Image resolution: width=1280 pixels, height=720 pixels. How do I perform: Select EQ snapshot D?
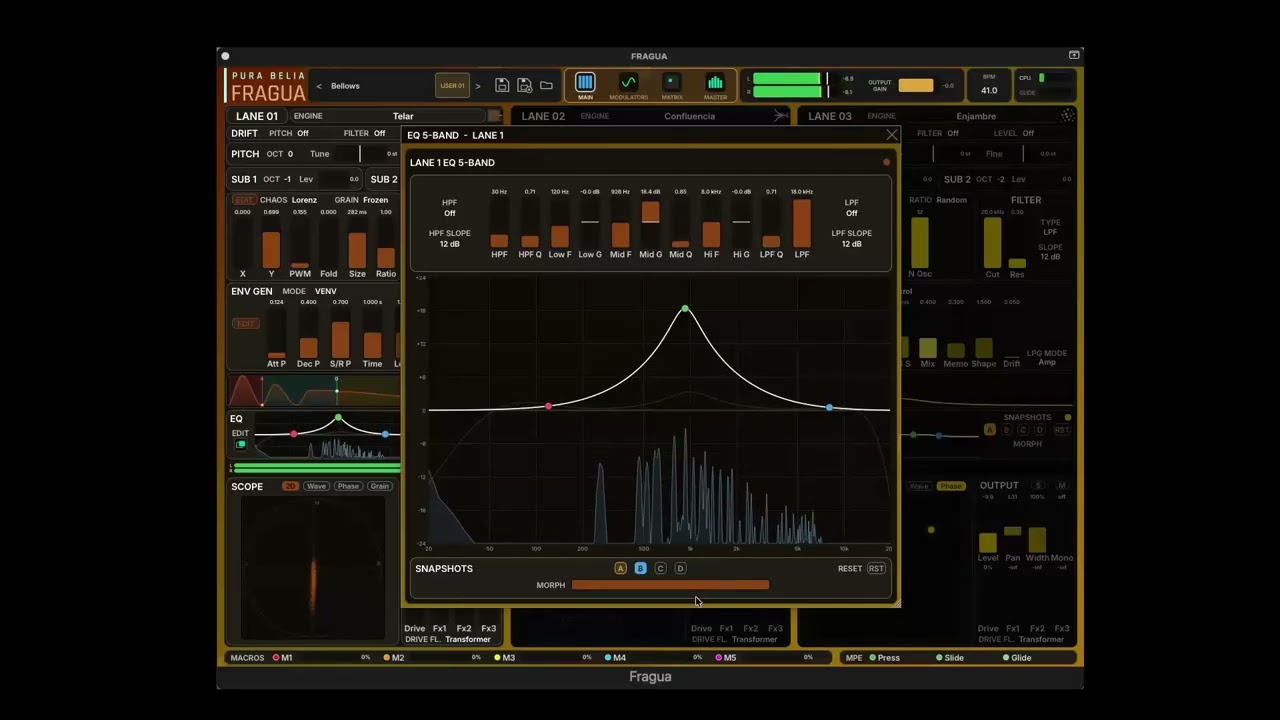pos(680,569)
